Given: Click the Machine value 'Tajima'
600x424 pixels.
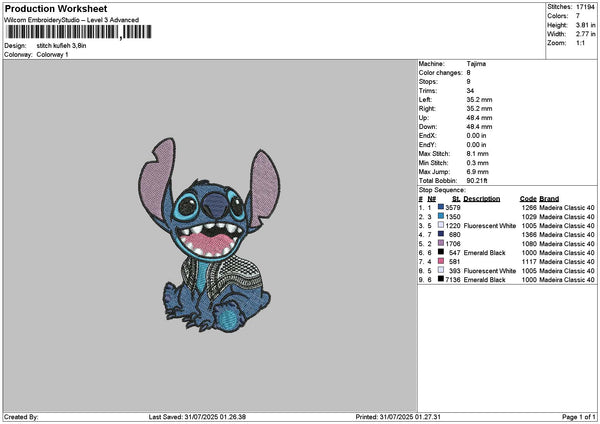Looking at the screenshot, I should point(476,64).
